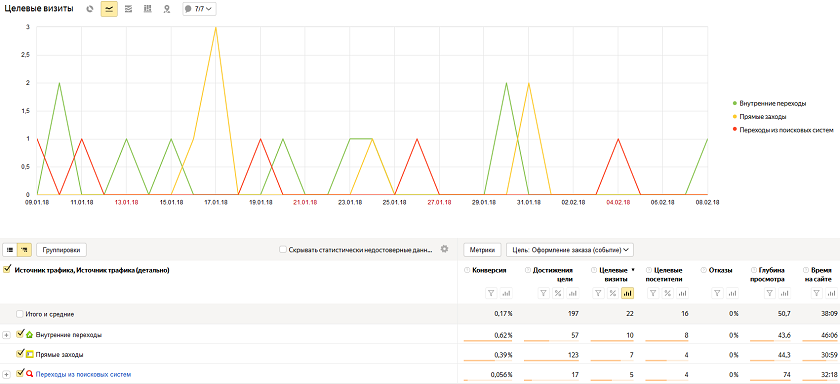840x384 pixels.
Task: Click Конверсия info hint icon
Action: coord(467,270)
